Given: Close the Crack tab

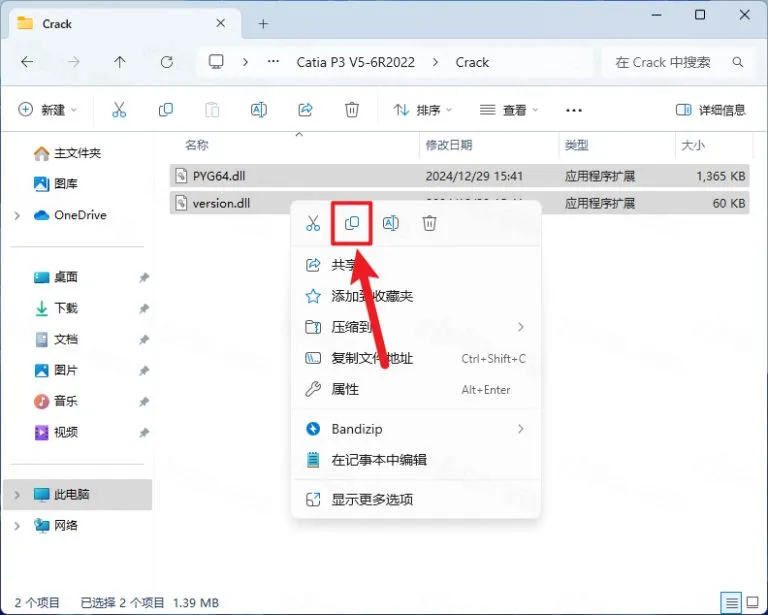Looking at the screenshot, I should click(x=221, y=23).
